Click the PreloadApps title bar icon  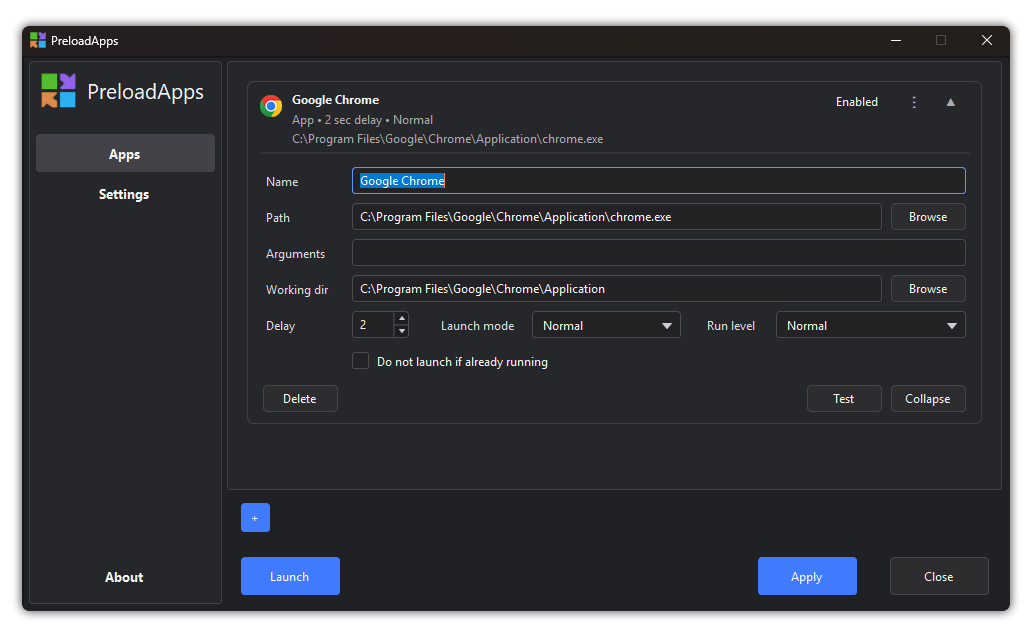pos(38,40)
